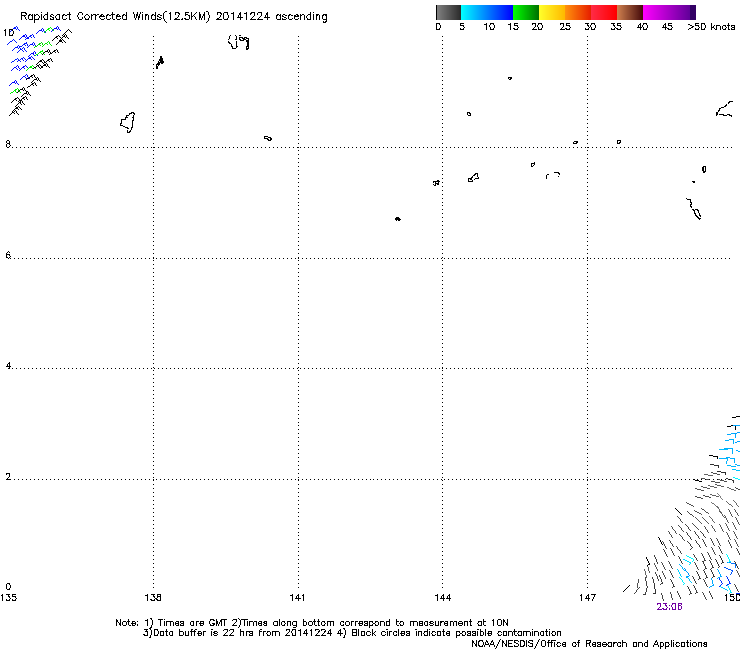
Task: Click the green 15-20 knots color segment
Action: (526, 12)
